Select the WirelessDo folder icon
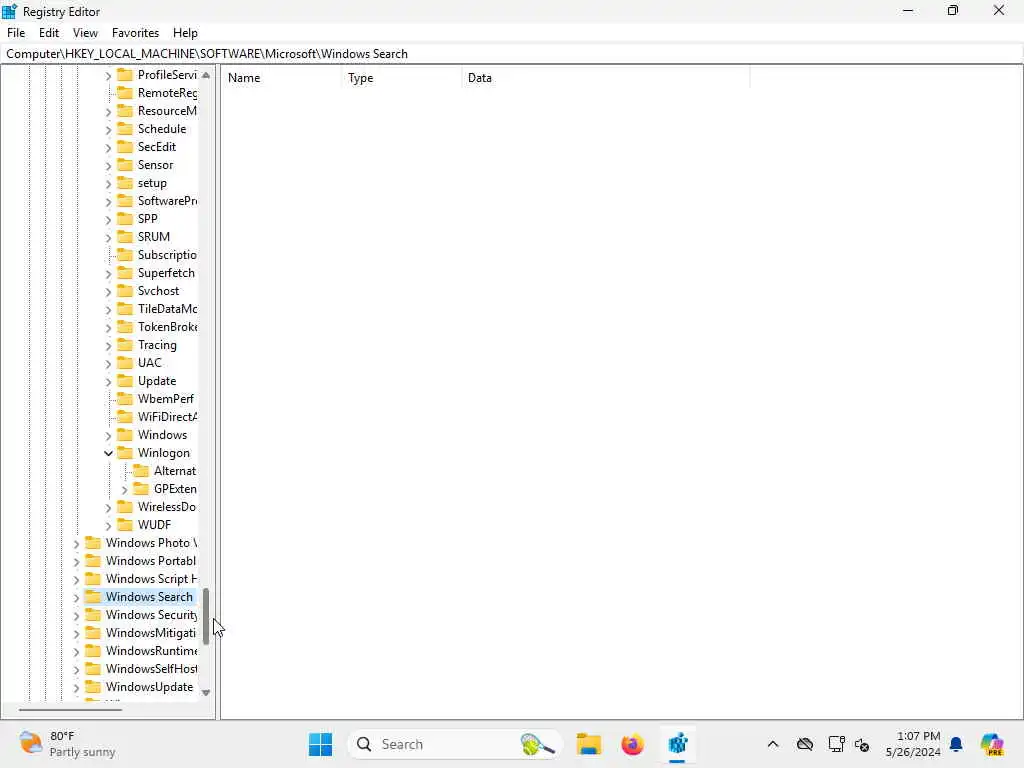This screenshot has height=768, width=1024. (125, 507)
